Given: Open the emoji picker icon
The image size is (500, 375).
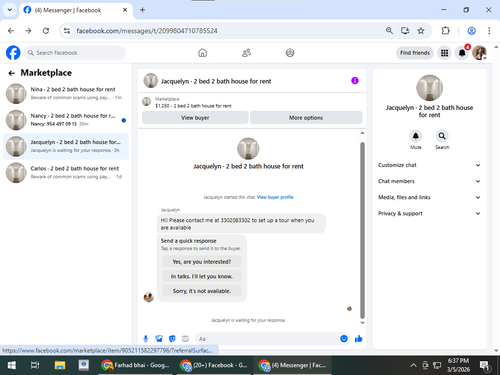Looking at the screenshot, I should coord(344,339).
